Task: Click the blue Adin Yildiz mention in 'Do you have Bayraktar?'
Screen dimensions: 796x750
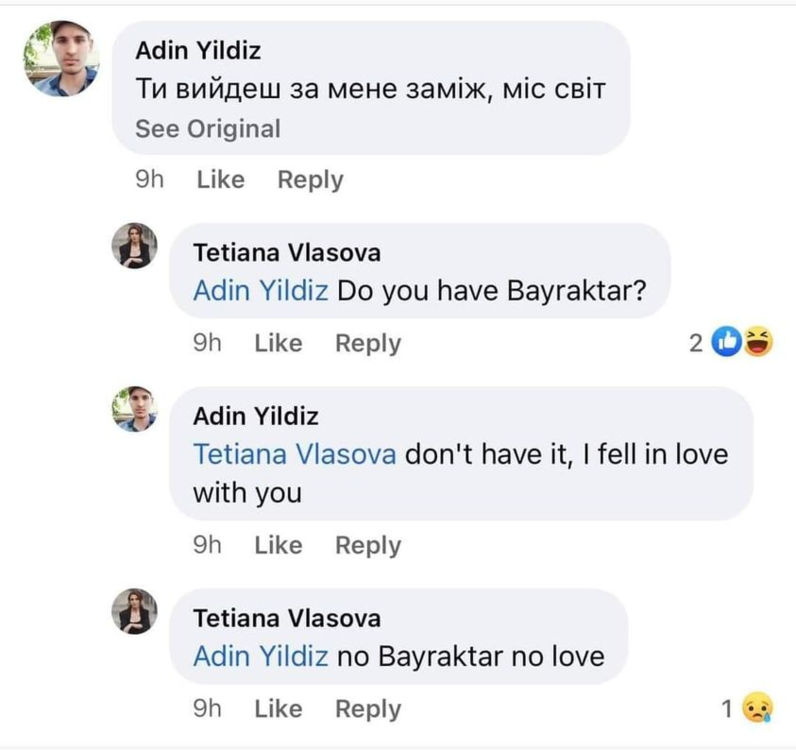Action: tap(260, 292)
